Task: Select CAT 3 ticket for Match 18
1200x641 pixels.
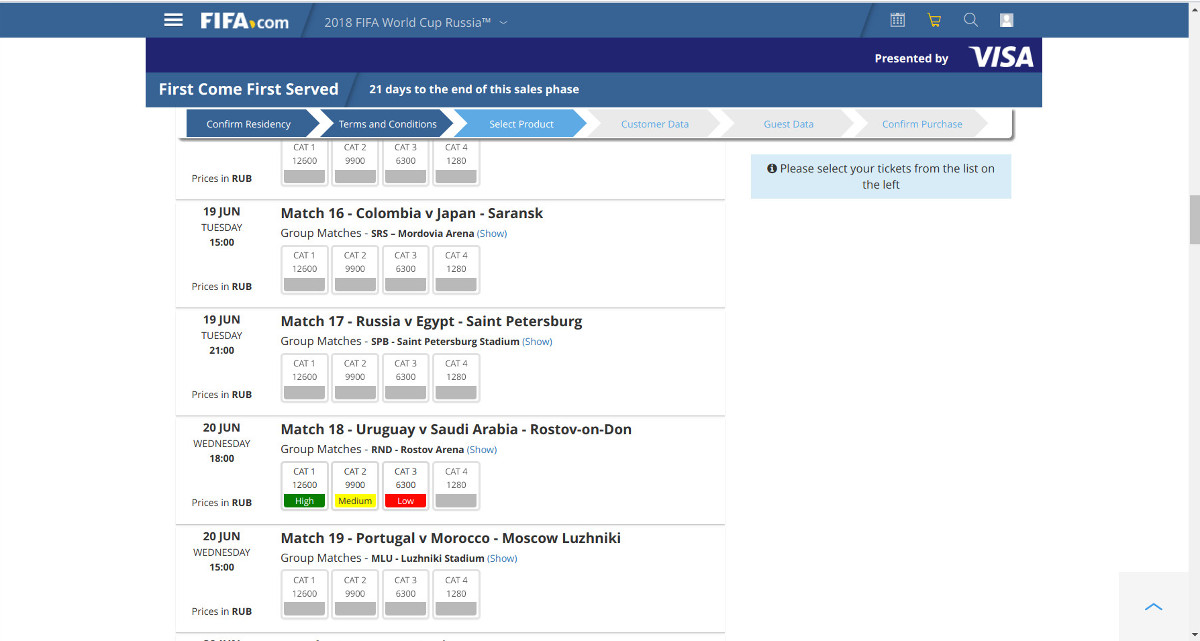Action: click(405, 486)
